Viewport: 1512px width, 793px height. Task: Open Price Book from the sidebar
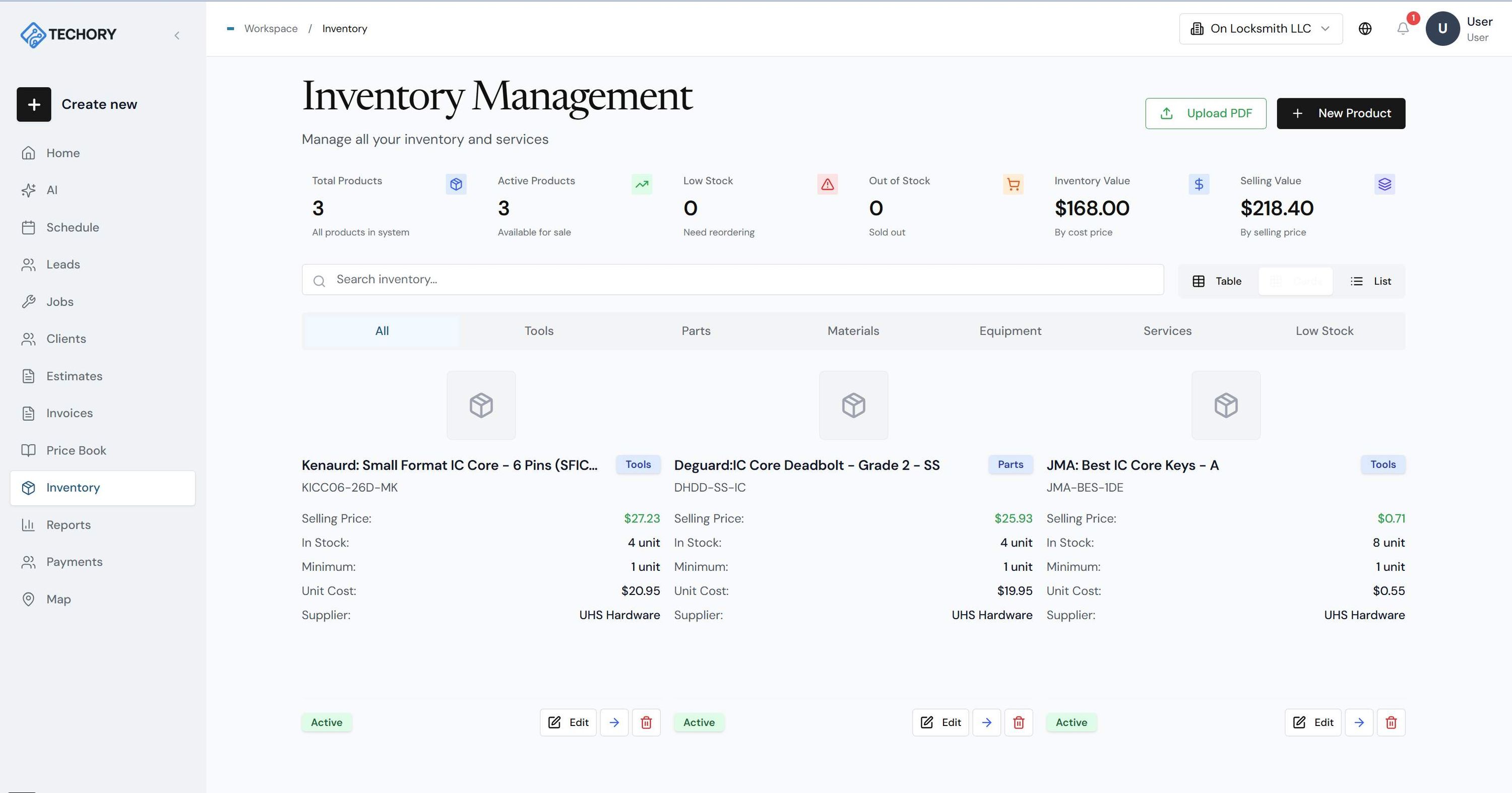tap(103, 450)
